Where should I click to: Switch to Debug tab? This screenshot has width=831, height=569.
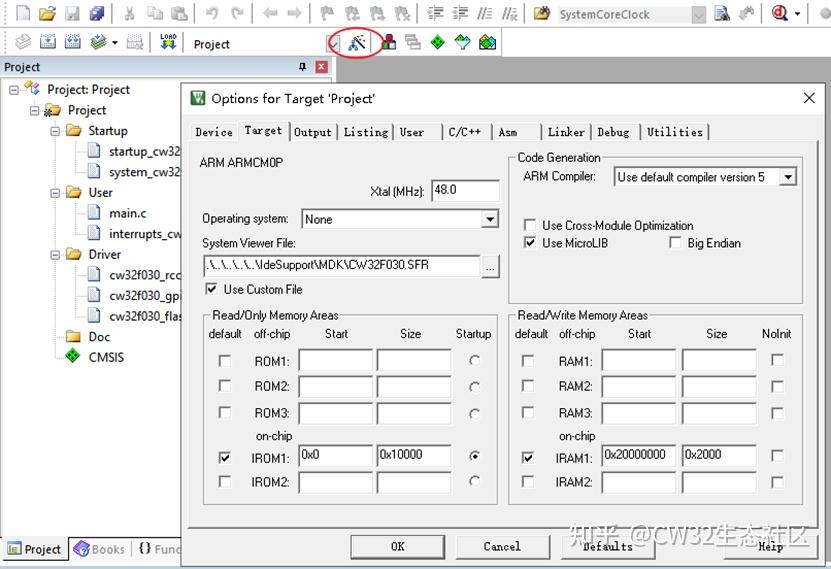coord(613,132)
